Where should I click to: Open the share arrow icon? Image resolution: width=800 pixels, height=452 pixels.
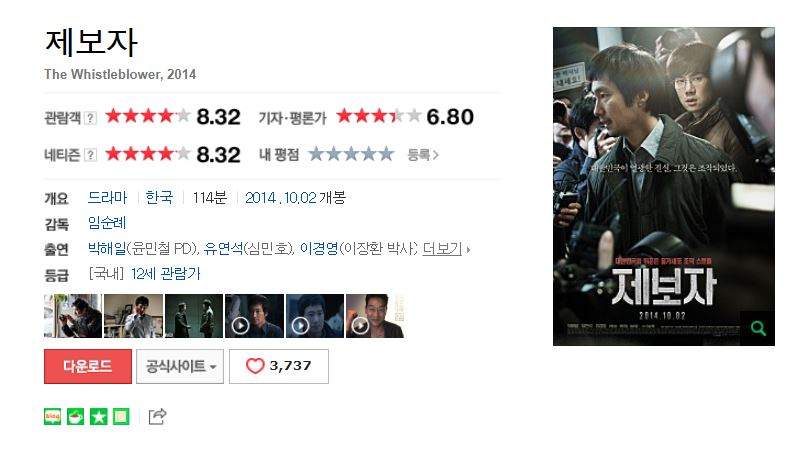tap(157, 416)
